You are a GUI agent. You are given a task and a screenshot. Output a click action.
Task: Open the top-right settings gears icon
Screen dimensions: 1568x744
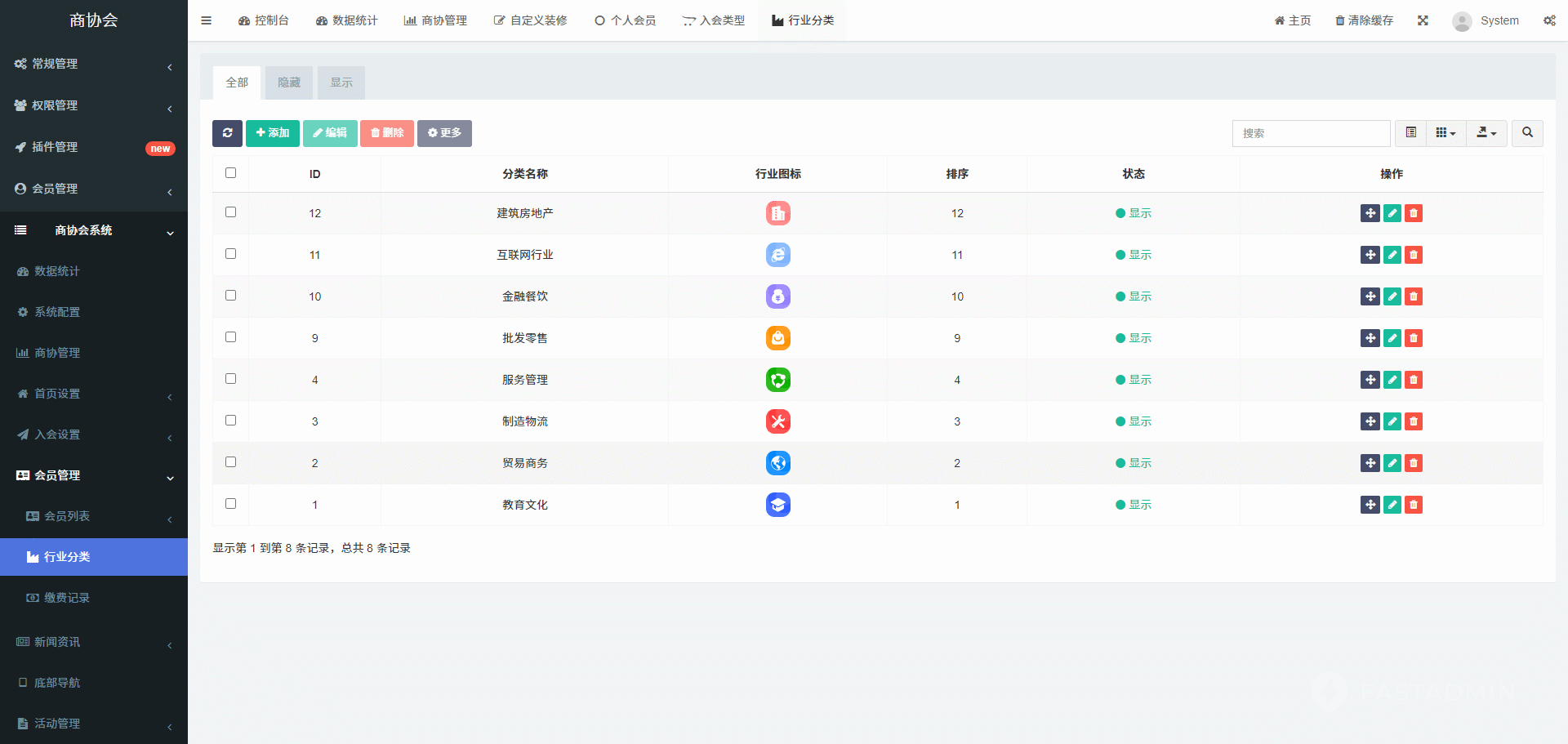[1549, 20]
